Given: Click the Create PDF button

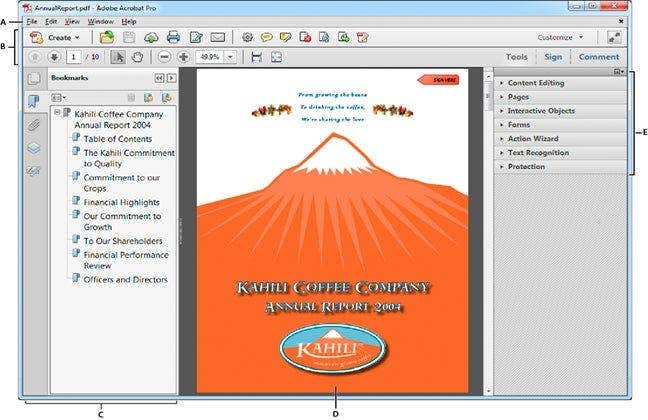Looking at the screenshot, I should 57,37.
